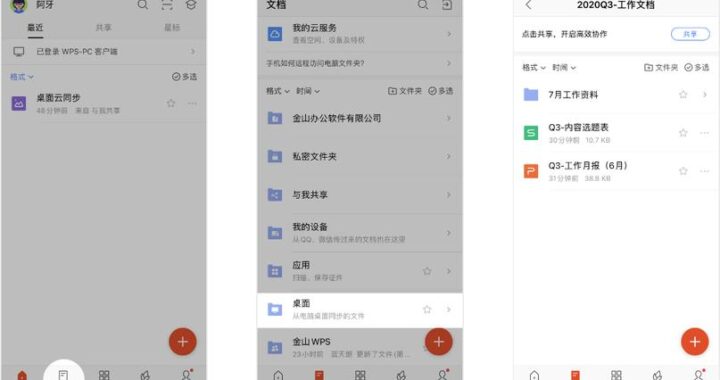The height and width of the screenshot is (380, 720).
Task: Open the 阿牙 profile avatar
Action: [19, 6]
